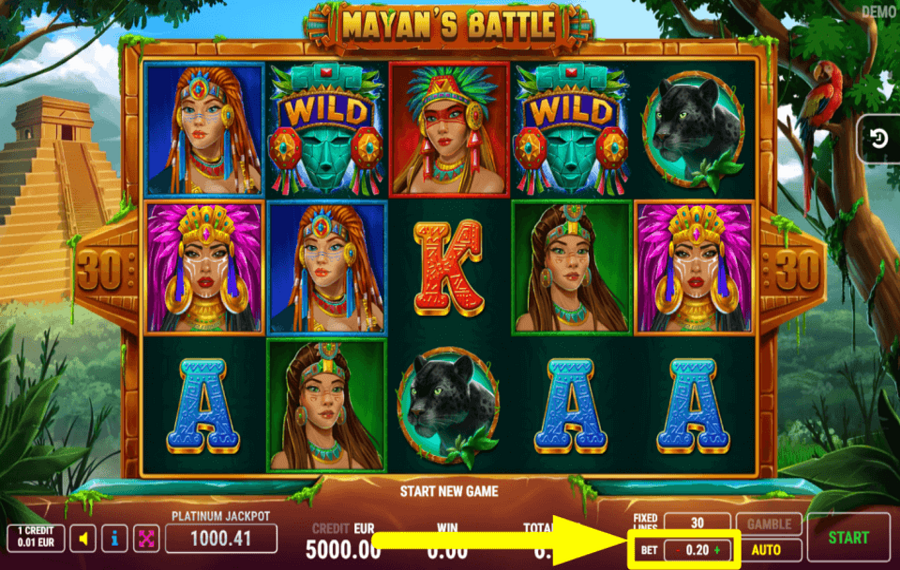Change the 1 CREDIT denomination box
This screenshot has width=900, height=570.
36,538
